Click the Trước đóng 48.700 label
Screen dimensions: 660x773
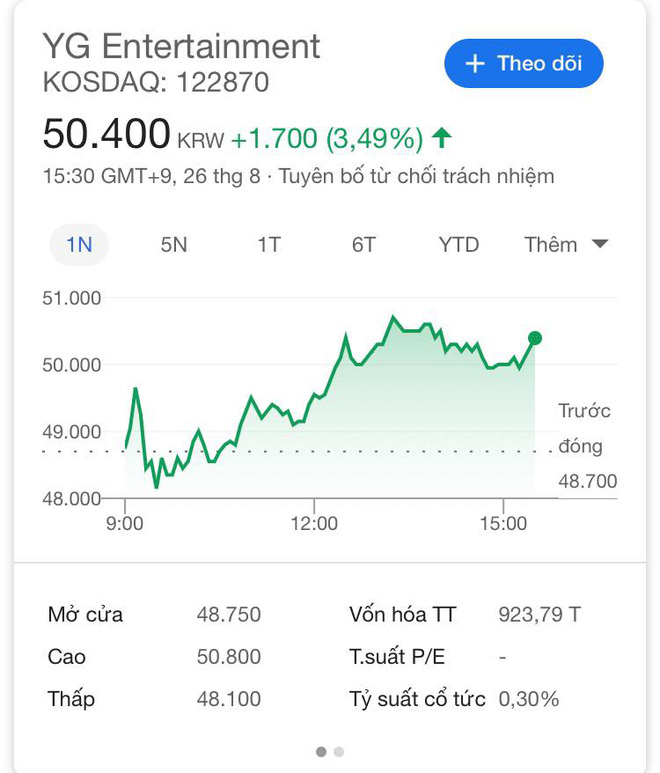tap(587, 446)
